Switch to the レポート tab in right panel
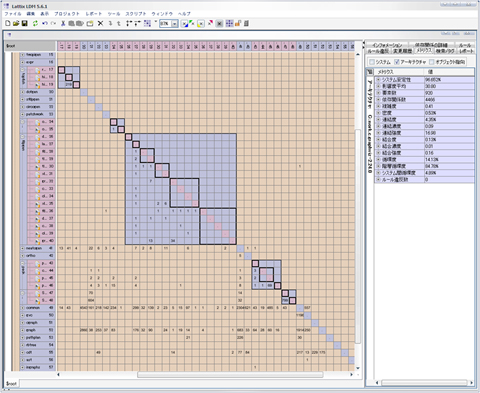 466,51
